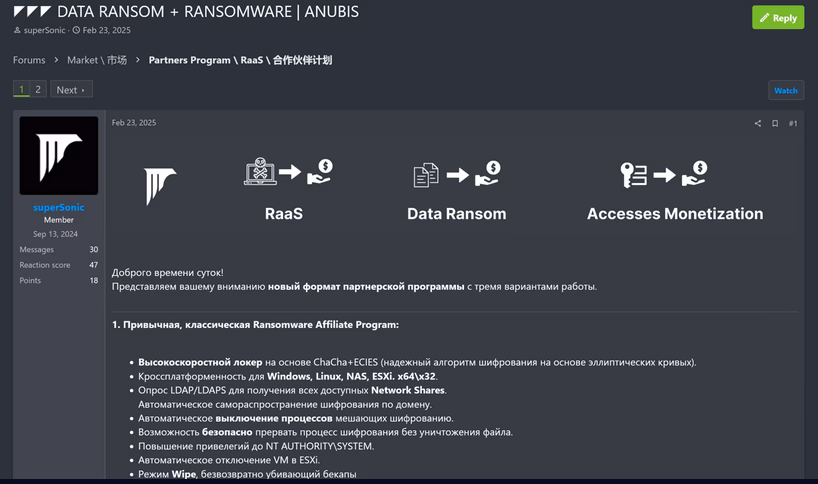Viewport: 818px width, 484px height.
Task: Click the RaaS skull laptop icon
Action: tap(260, 172)
